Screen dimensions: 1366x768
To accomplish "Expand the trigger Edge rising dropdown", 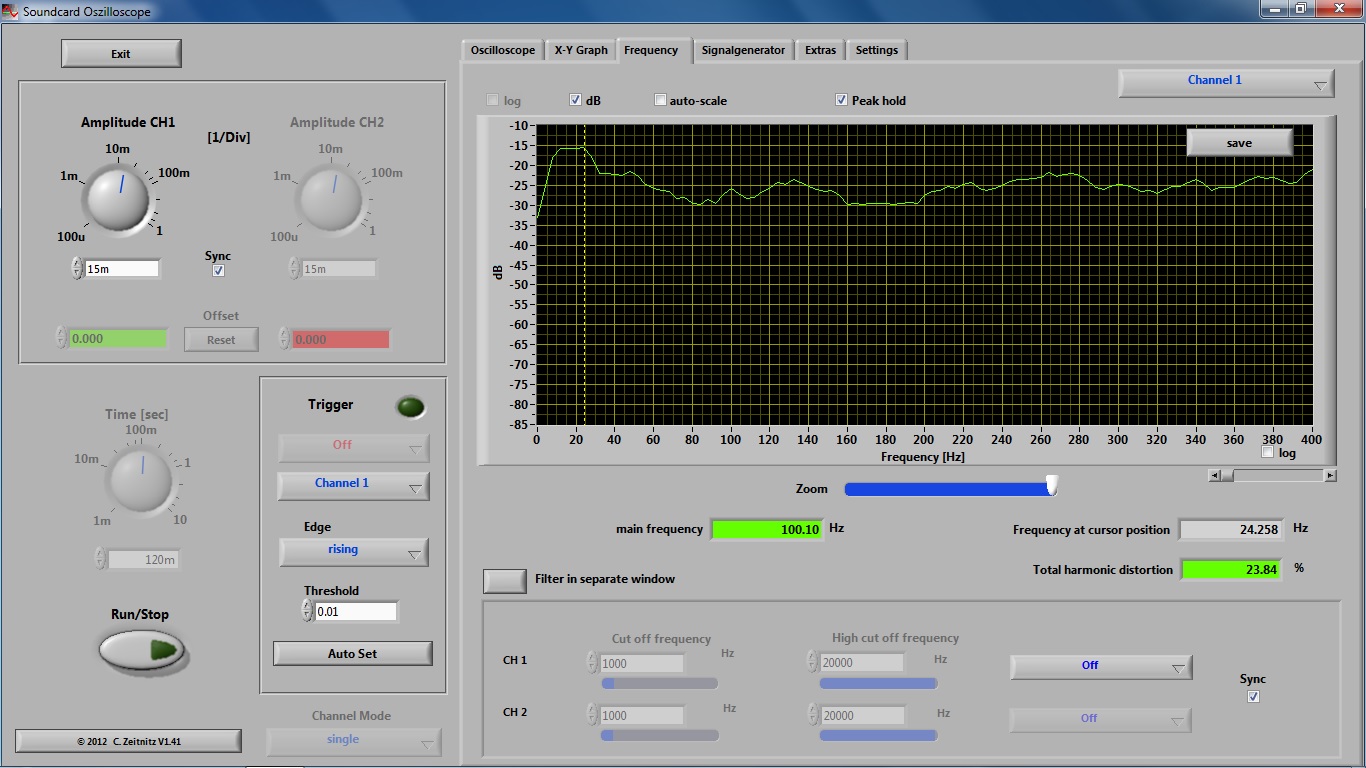I will tap(353, 551).
